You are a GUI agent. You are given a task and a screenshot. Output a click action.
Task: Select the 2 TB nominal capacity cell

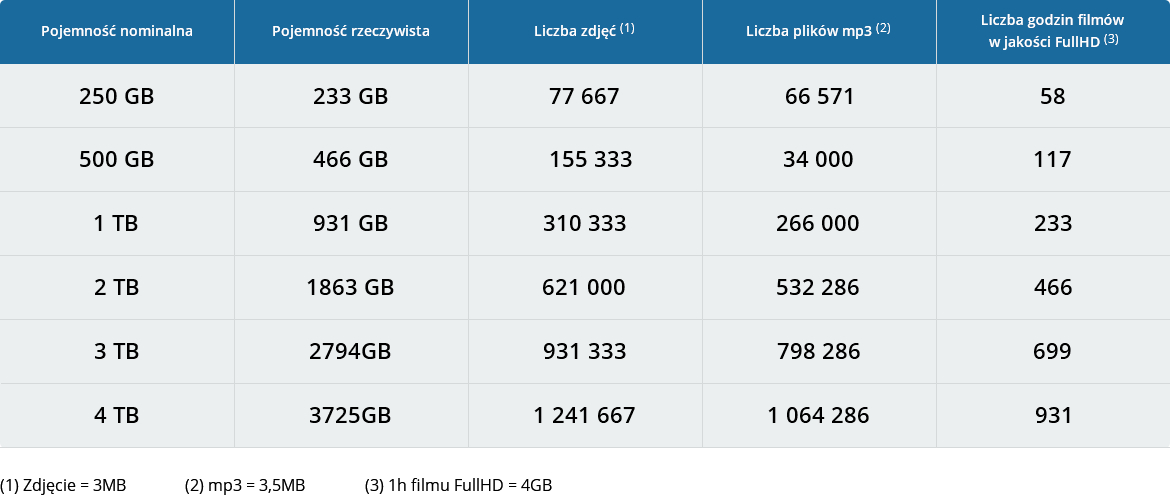pos(117,288)
